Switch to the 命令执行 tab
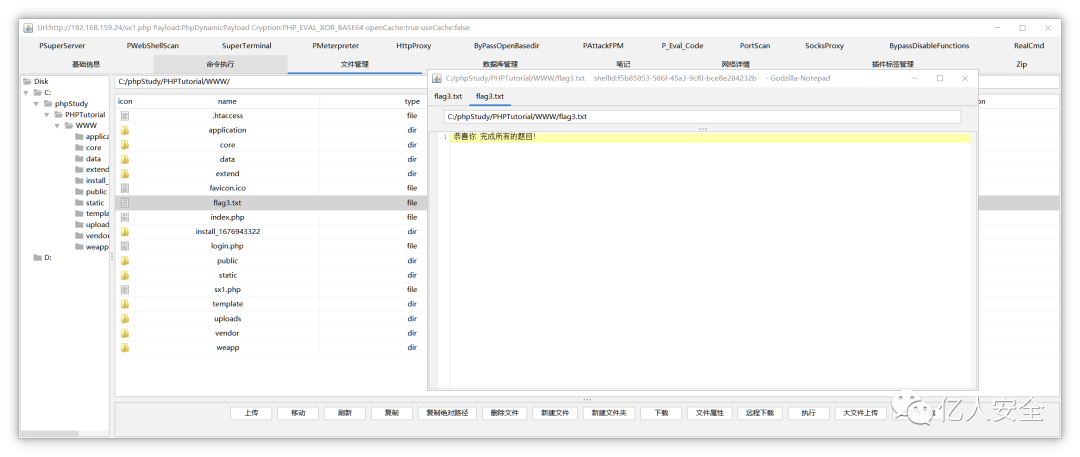 [220, 64]
